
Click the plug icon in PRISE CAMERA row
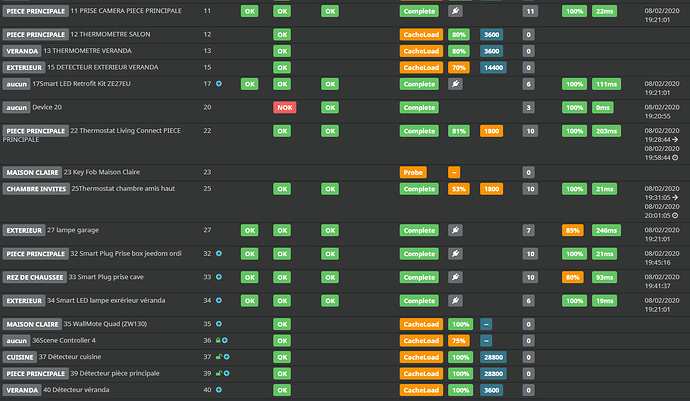(x=456, y=10)
